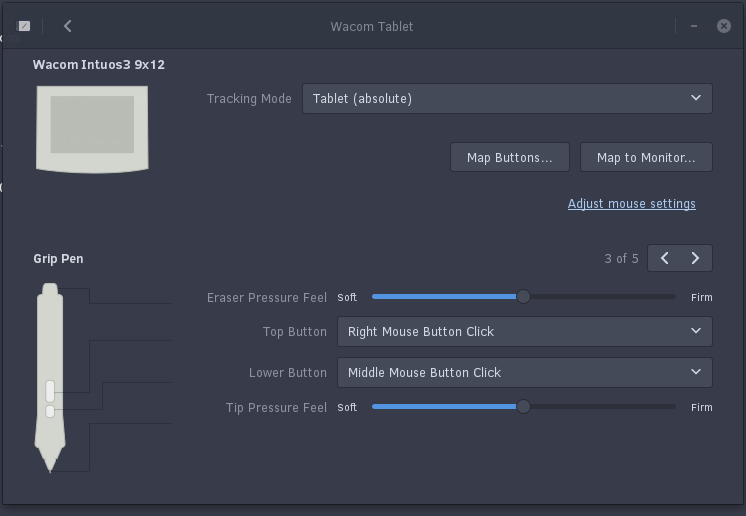Click the Wacom Tablet window title
The image size is (746, 516).
372,27
